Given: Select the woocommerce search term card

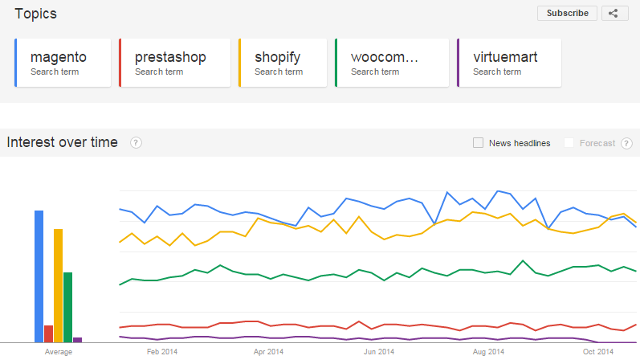Looking at the screenshot, I should pos(392,63).
